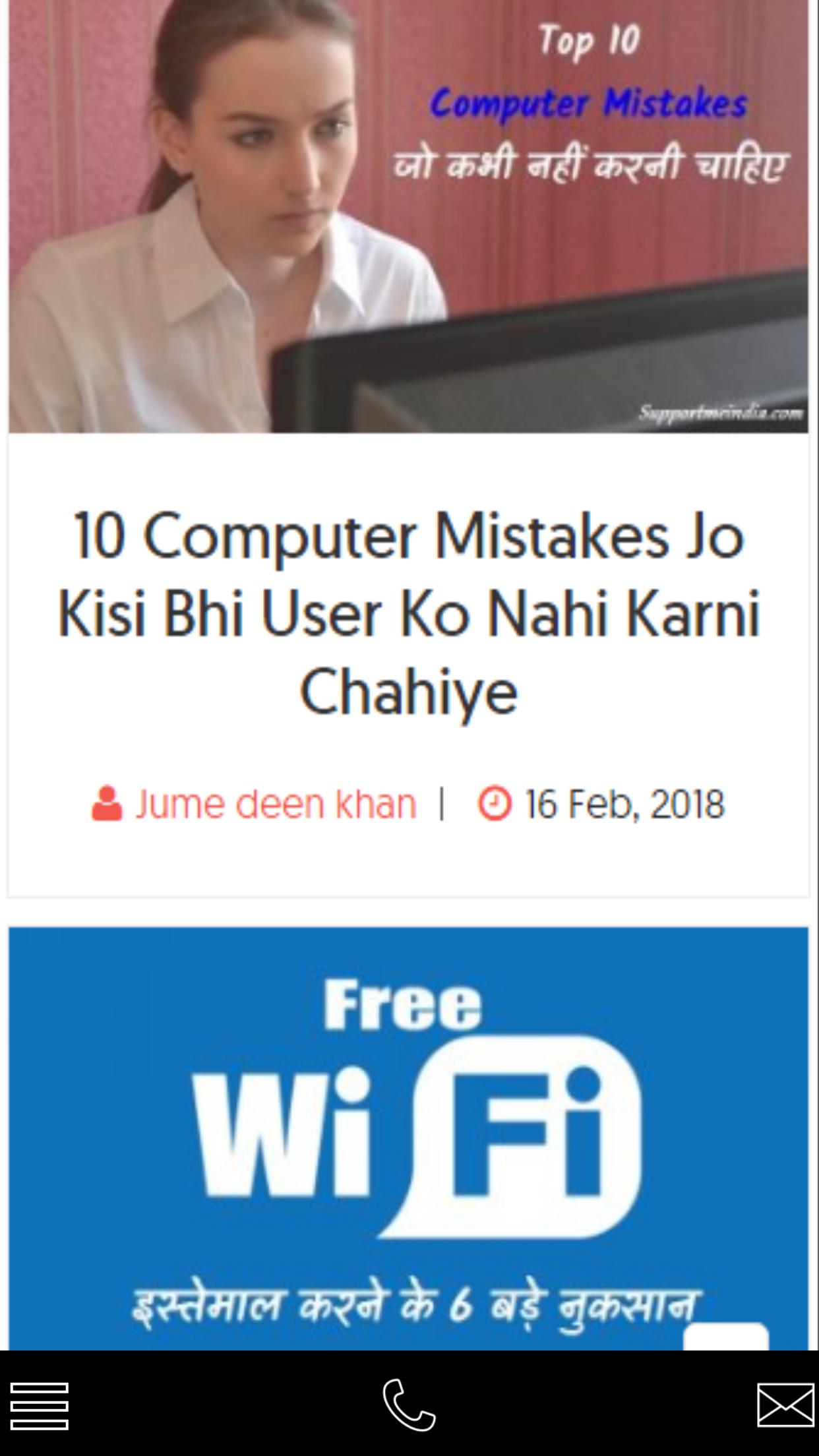Click the 16 Feb, 2018 post date

624,804
